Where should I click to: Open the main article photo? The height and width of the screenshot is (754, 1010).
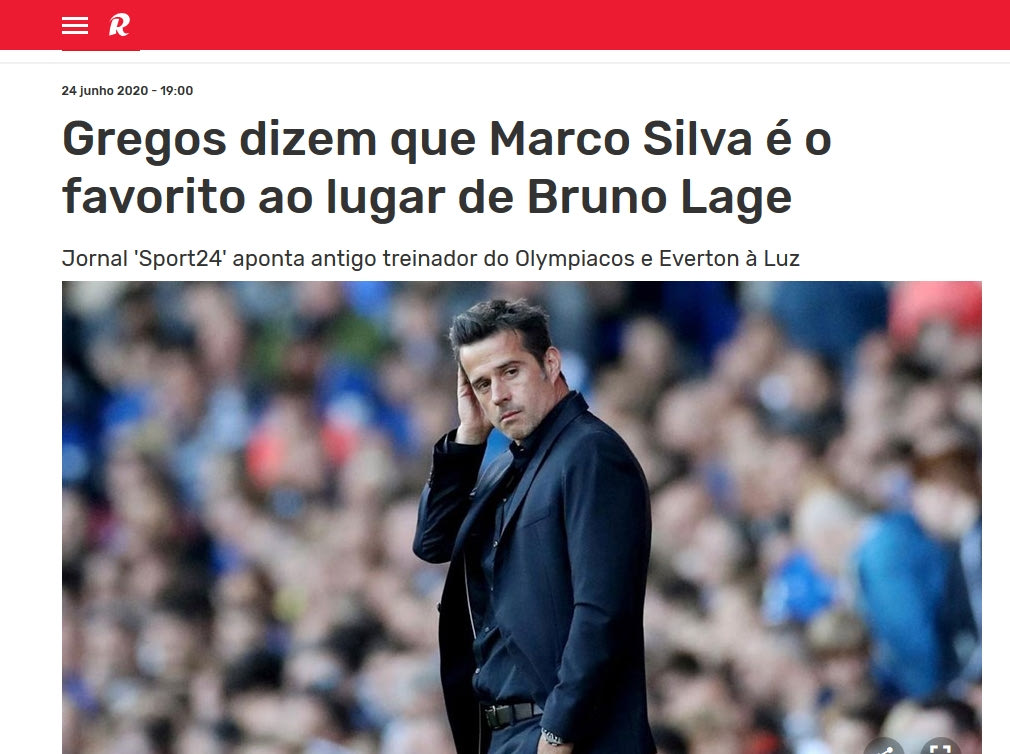pyautogui.click(x=522, y=517)
